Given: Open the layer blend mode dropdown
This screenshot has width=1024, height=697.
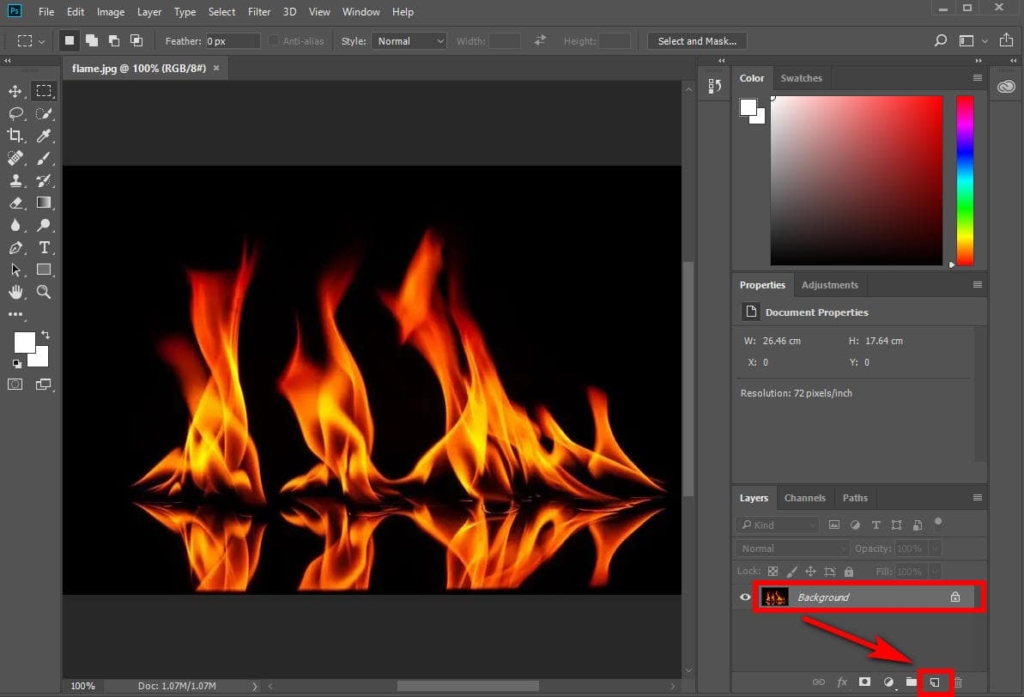Looking at the screenshot, I should [x=791, y=548].
